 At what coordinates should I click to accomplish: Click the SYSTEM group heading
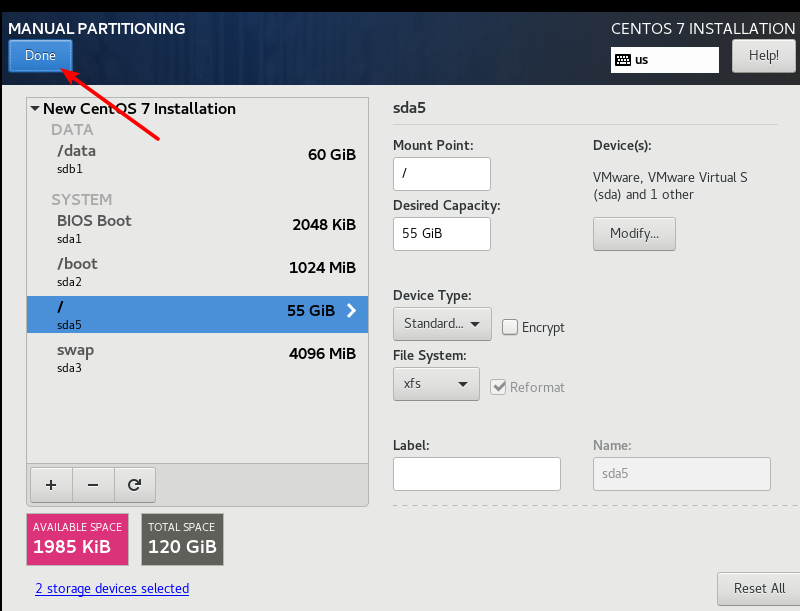coord(82,199)
